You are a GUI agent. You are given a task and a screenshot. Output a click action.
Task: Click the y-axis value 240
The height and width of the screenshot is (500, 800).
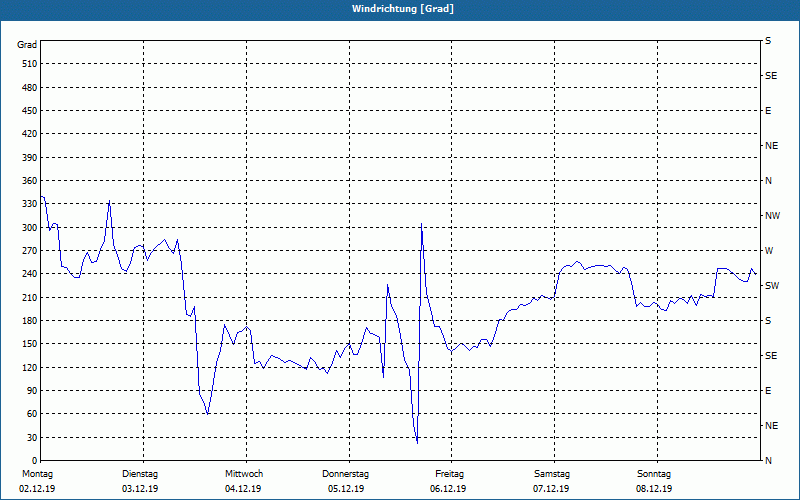[x=30, y=274]
